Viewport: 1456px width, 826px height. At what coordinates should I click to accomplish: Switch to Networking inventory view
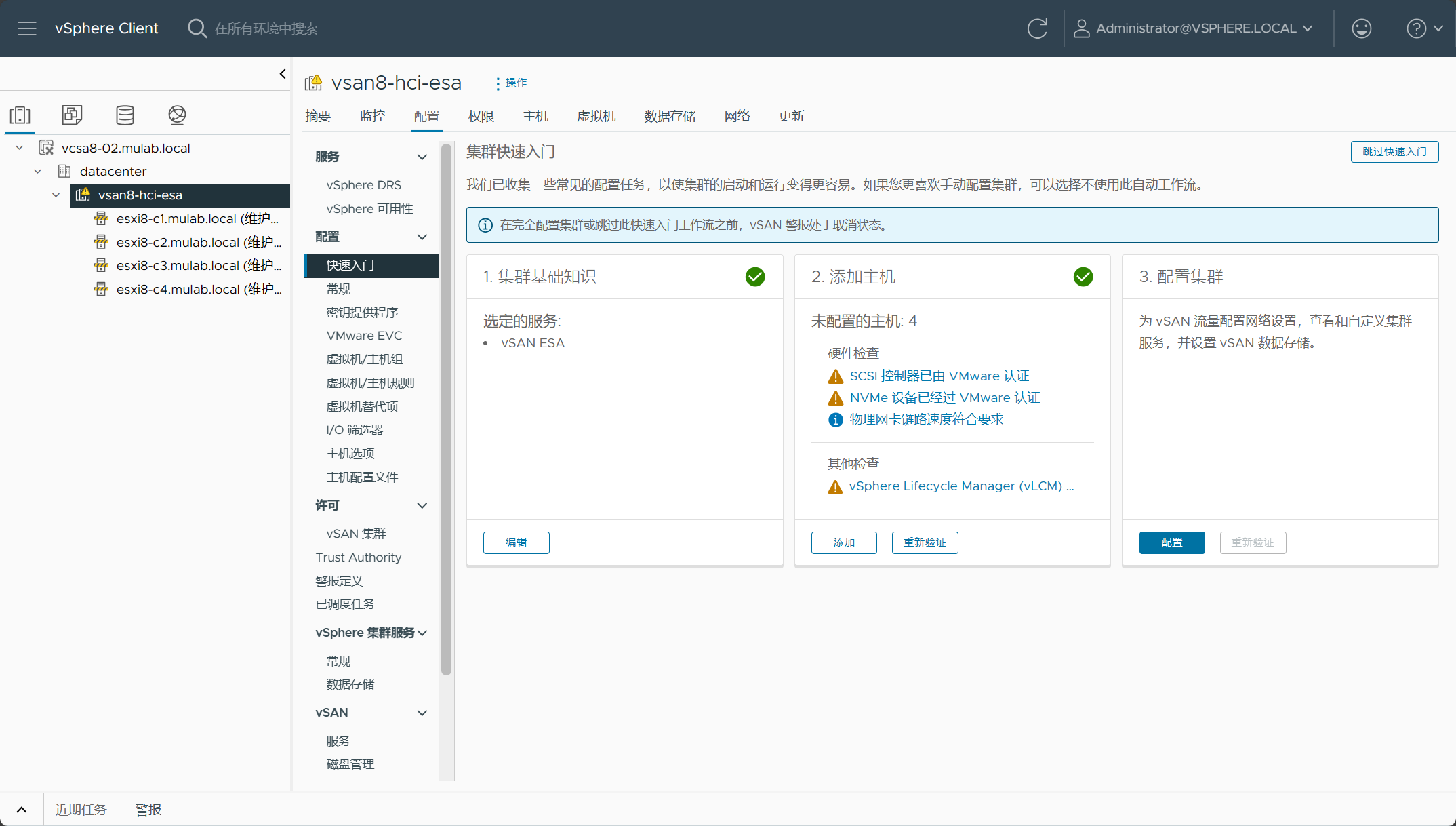coord(177,115)
